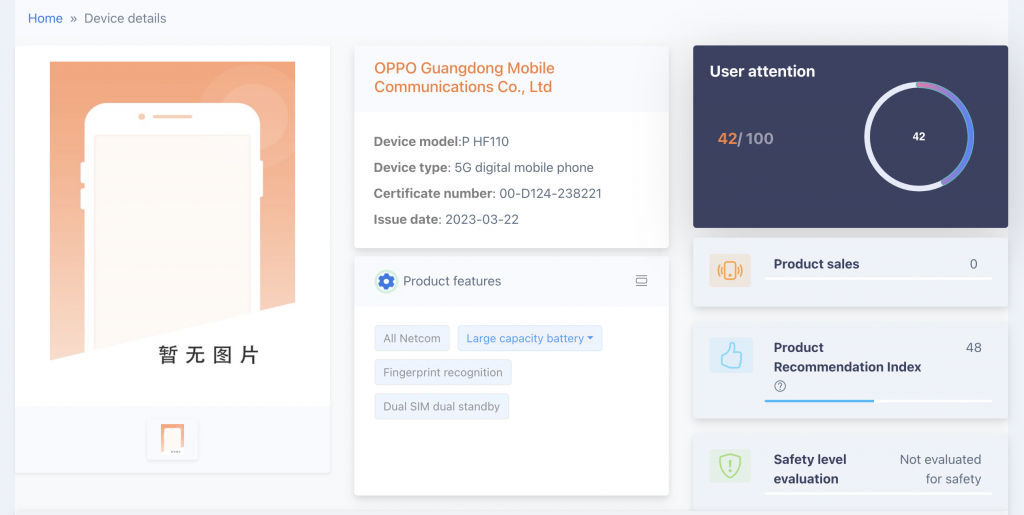
Task: Select the Fingerprint recognition feature tag
Action: (x=443, y=372)
